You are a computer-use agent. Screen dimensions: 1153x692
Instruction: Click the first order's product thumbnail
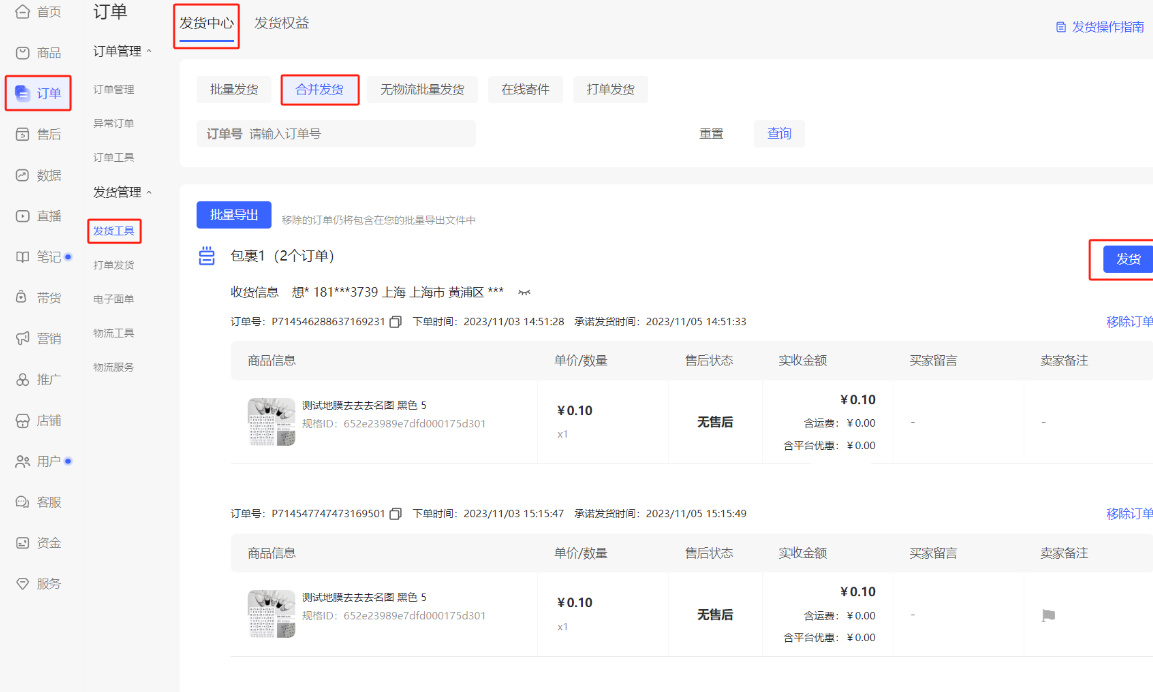click(x=271, y=422)
